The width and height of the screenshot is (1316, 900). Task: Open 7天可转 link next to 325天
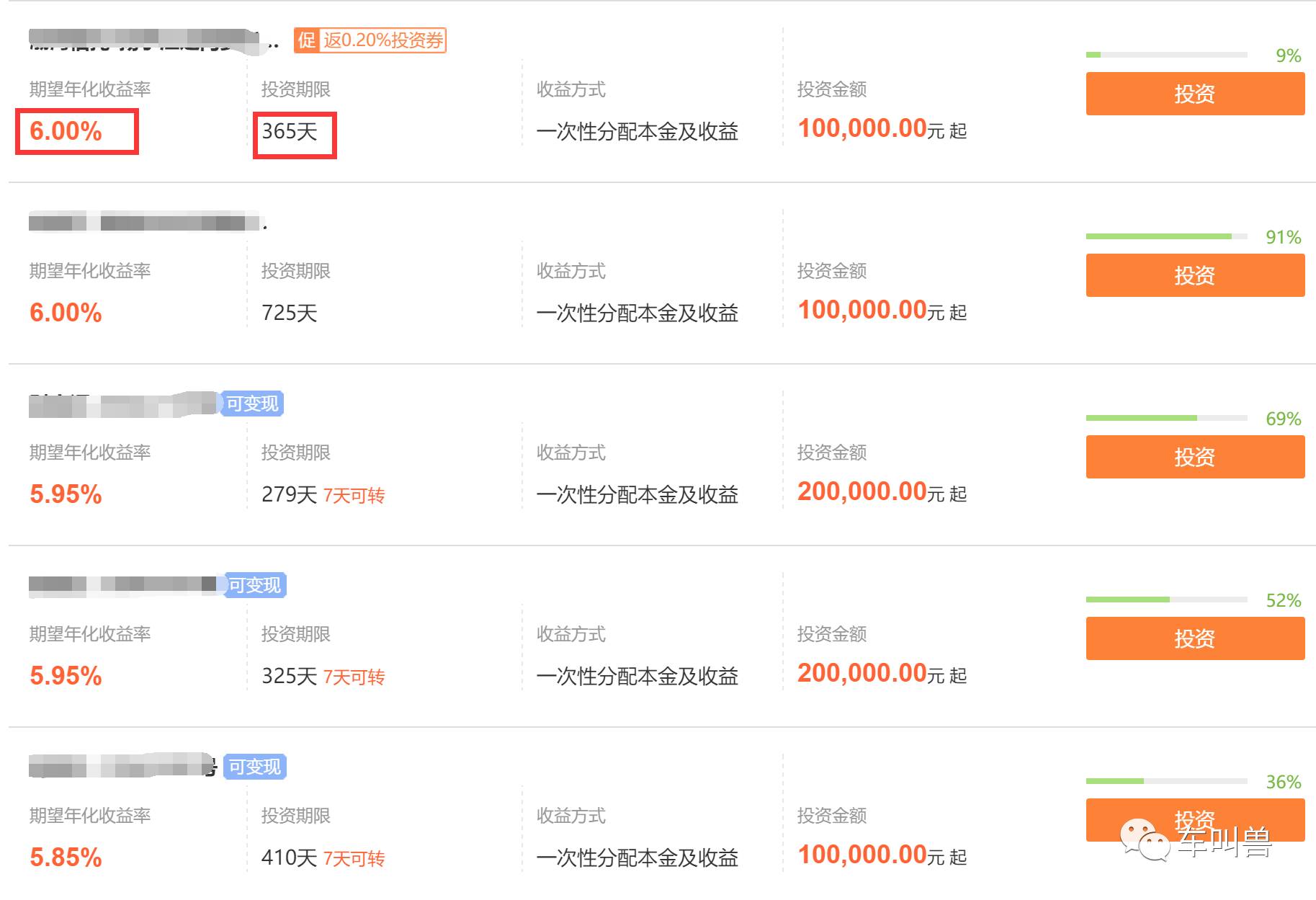pos(354,677)
